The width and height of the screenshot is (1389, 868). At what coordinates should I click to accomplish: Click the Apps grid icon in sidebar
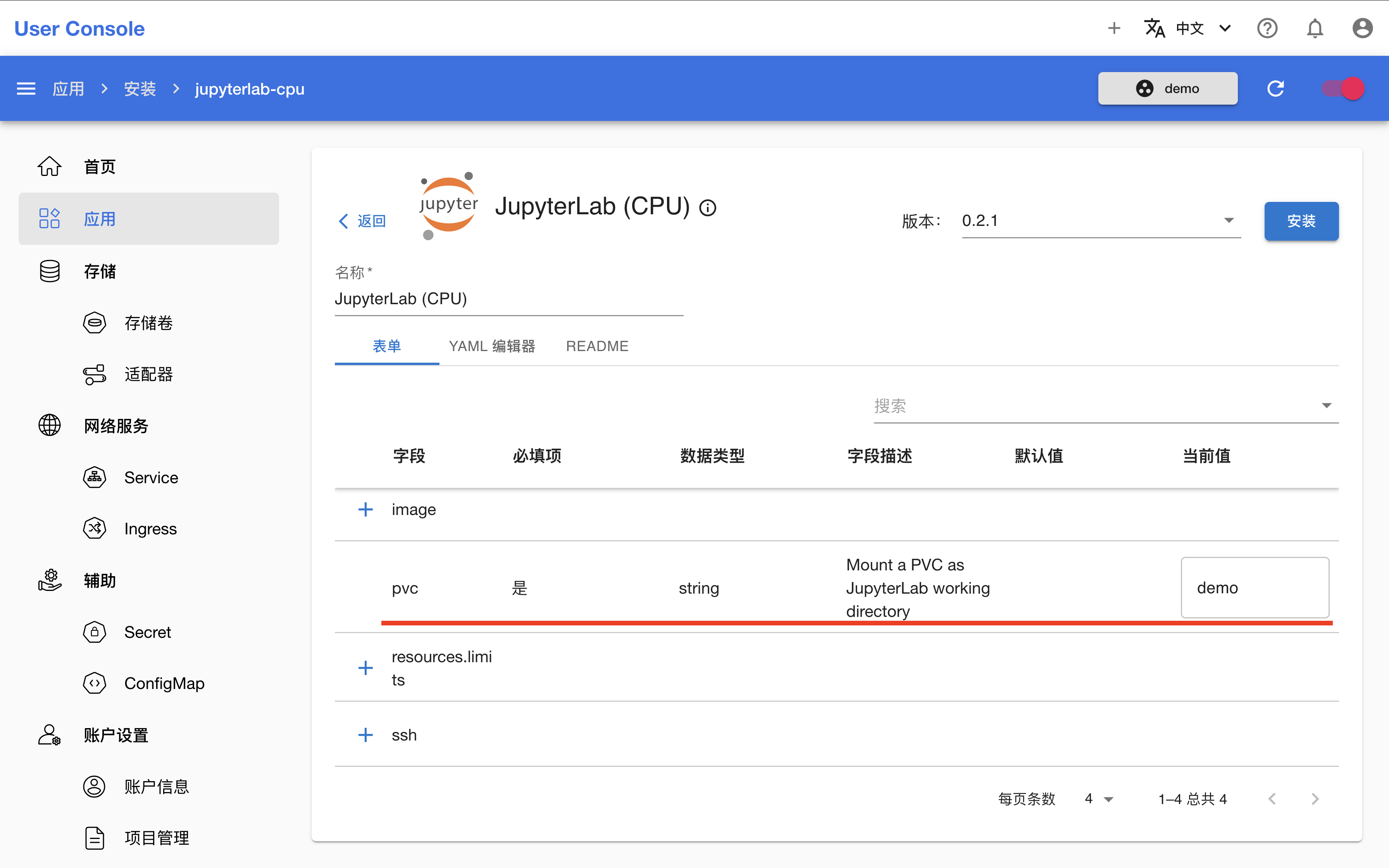click(x=49, y=219)
